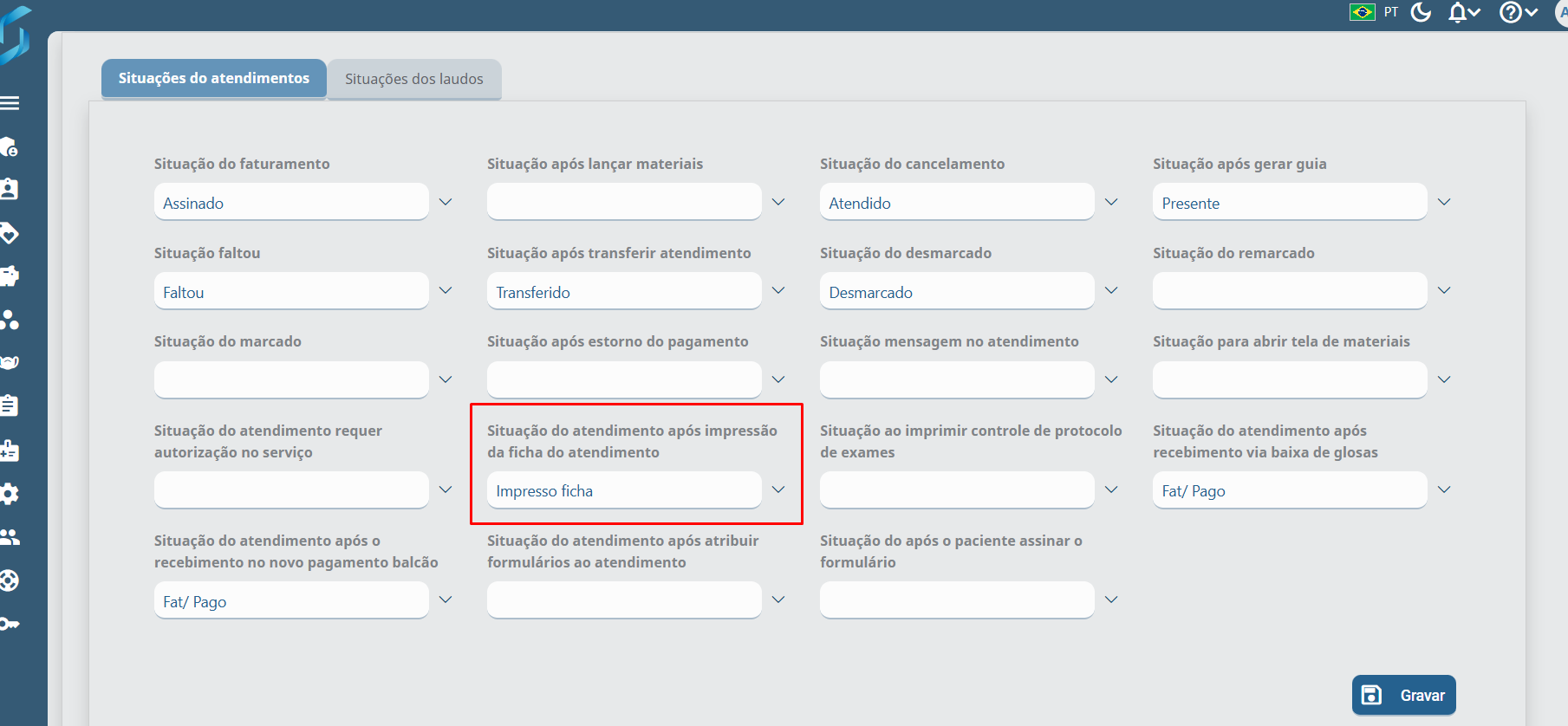Switch to Situações dos laudos tab

click(x=414, y=79)
